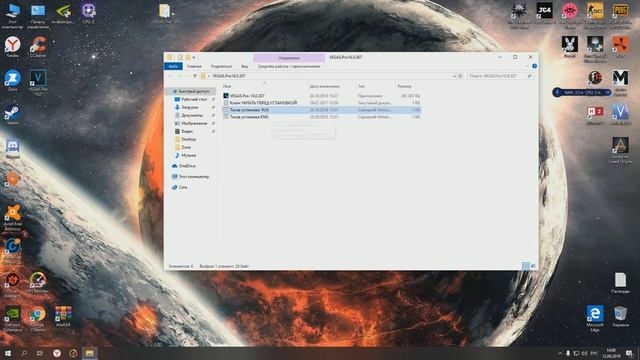640x360 pixels.
Task: Click the Microsoft Edge desktop icon
Action: click(595, 318)
